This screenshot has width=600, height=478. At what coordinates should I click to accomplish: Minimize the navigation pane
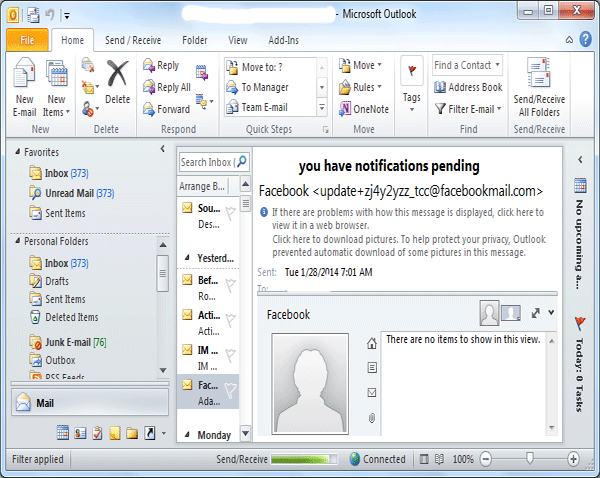point(163,149)
